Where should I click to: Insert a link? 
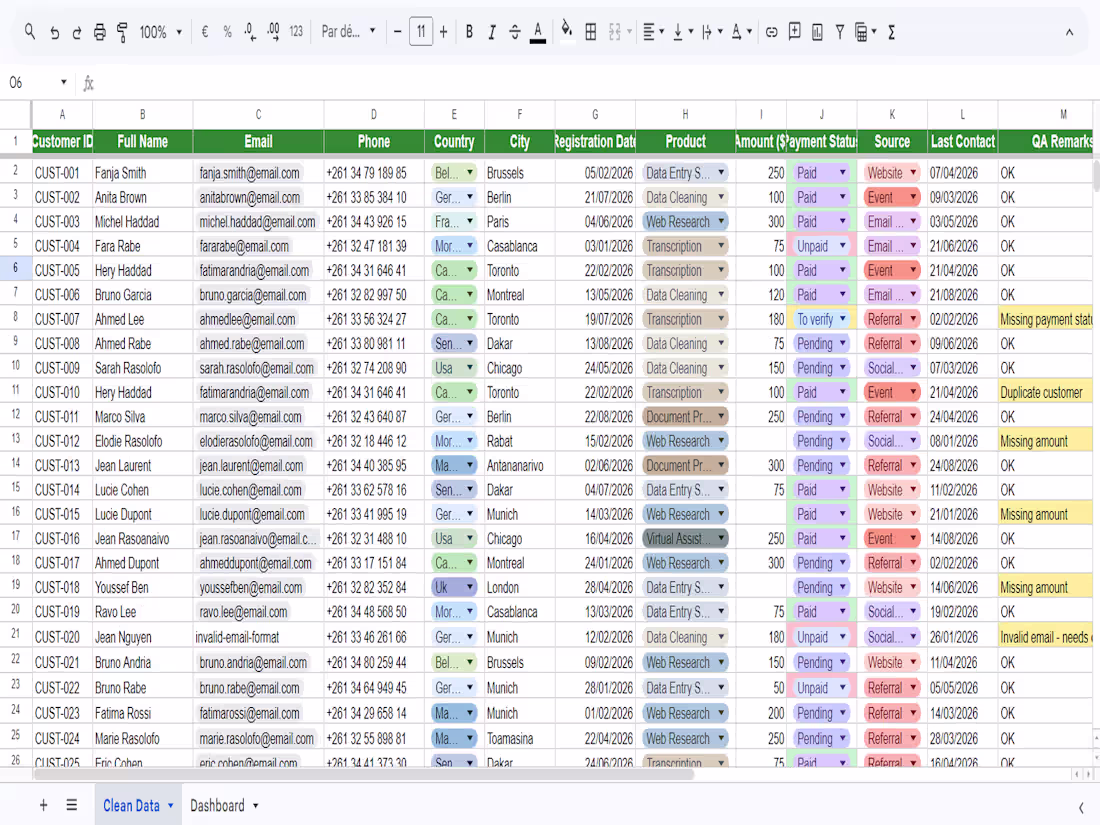[x=772, y=32]
